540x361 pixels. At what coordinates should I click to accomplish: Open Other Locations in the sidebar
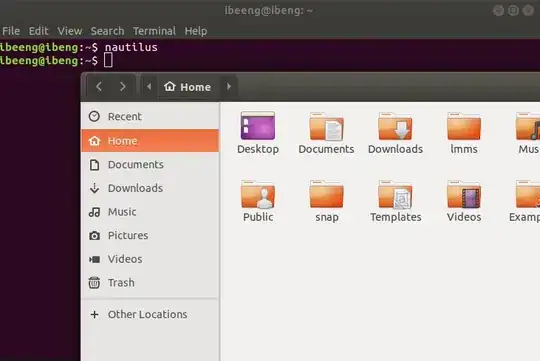coord(150,314)
